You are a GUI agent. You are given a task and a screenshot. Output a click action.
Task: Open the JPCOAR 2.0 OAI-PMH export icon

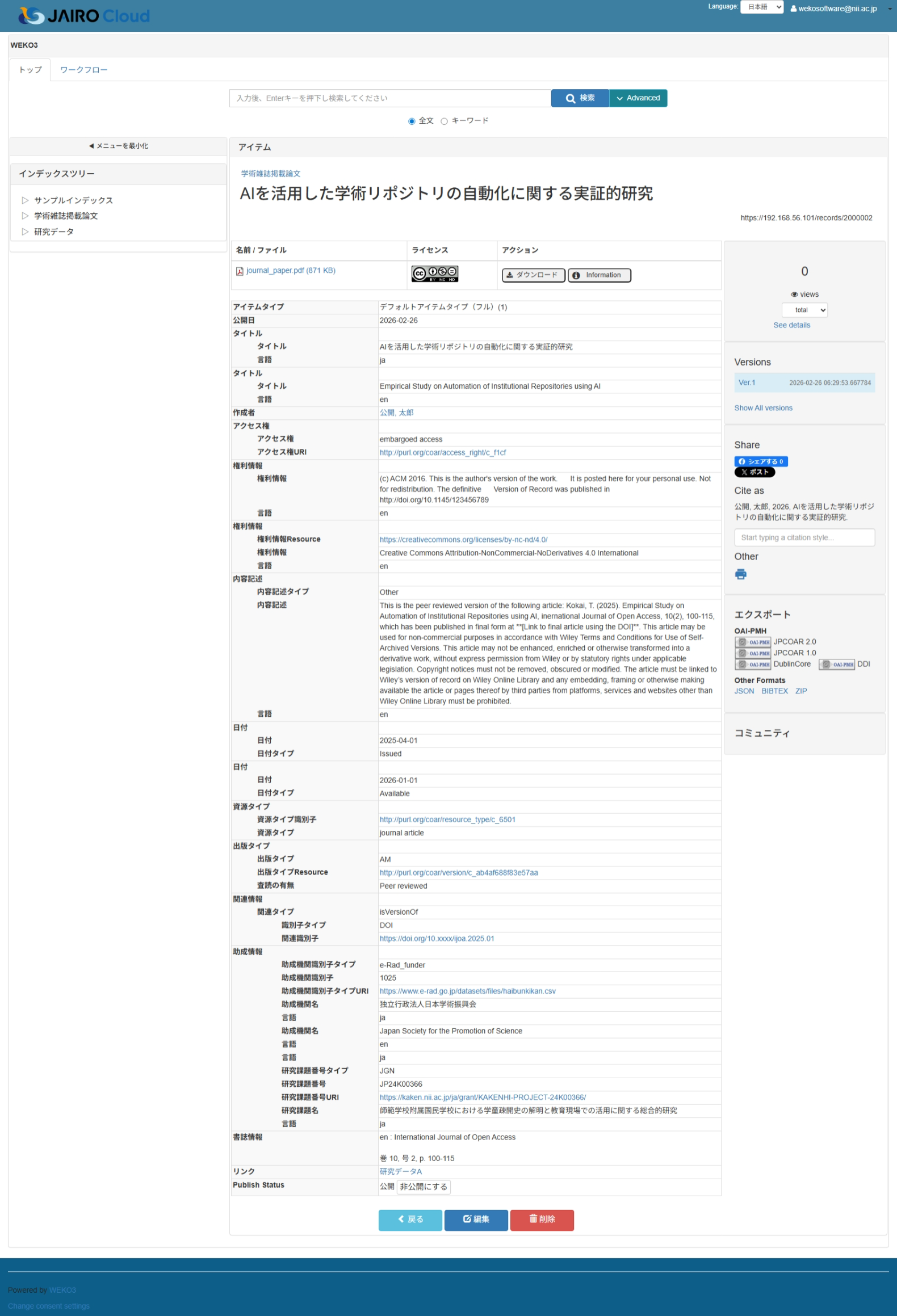coord(753,642)
